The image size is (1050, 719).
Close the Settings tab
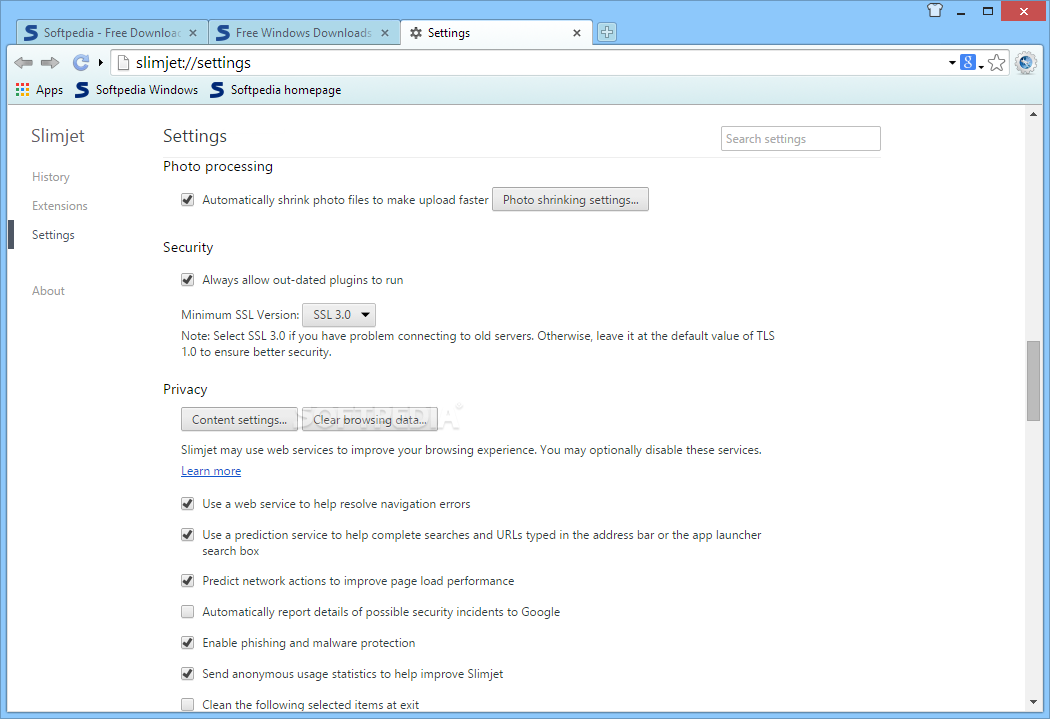click(x=577, y=33)
